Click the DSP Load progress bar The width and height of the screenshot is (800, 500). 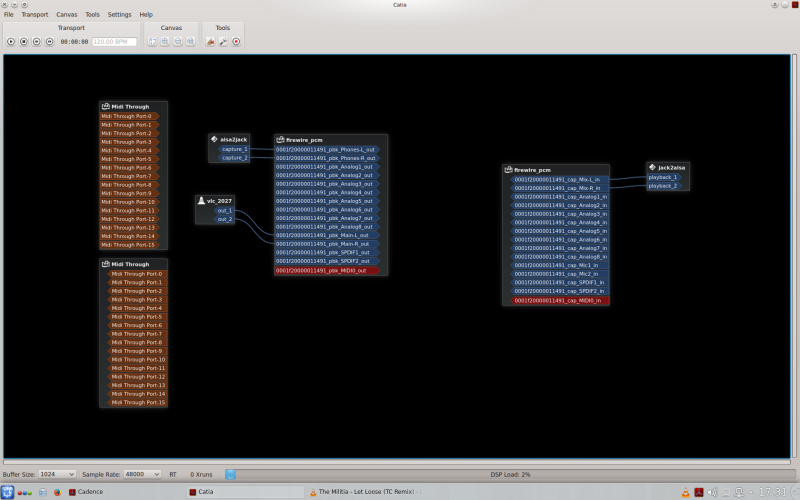pyautogui.click(x=510, y=474)
